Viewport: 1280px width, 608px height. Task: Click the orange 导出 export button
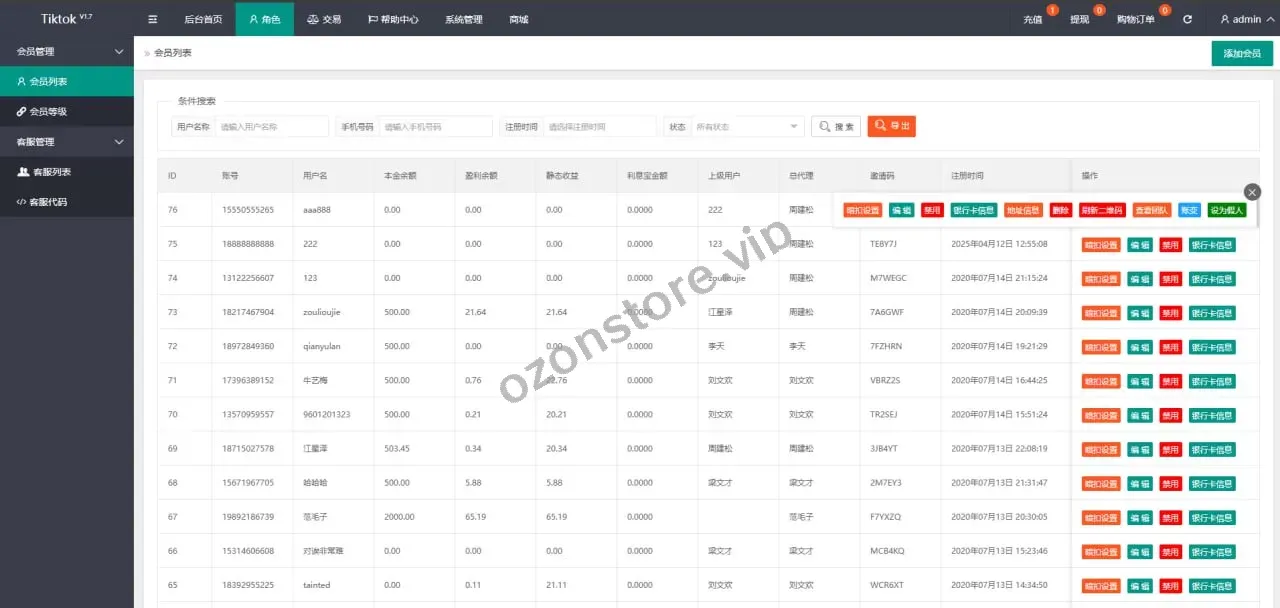coord(891,126)
